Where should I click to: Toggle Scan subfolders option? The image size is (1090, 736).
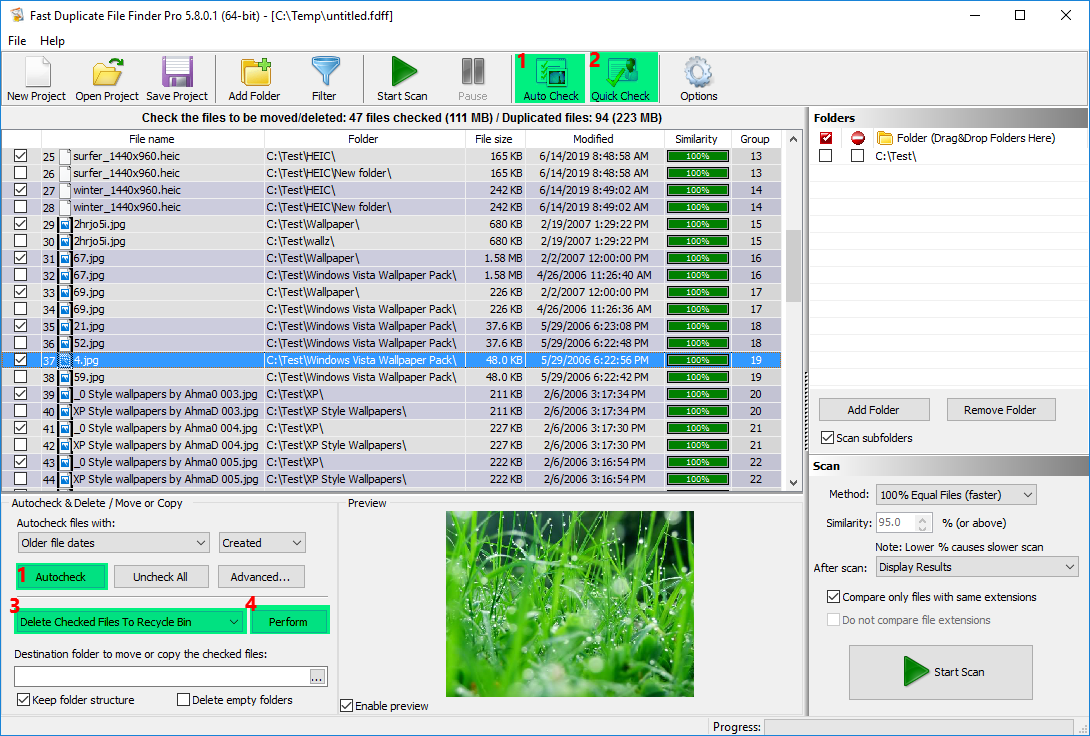828,437
